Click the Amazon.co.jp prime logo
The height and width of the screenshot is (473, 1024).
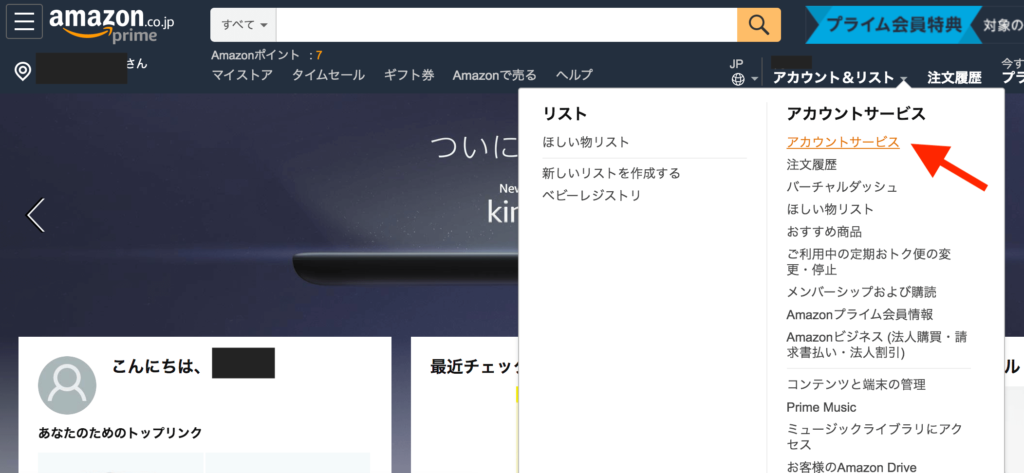(112, 25)
